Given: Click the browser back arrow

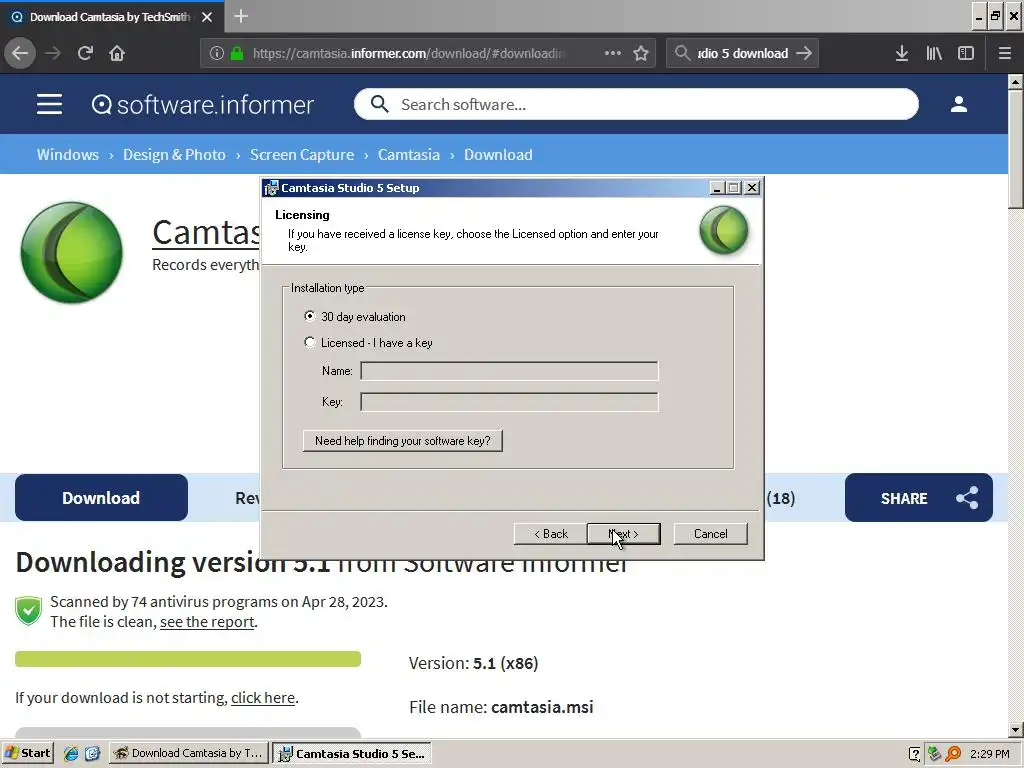Looking at the screenshot, I should pos(20,54).
